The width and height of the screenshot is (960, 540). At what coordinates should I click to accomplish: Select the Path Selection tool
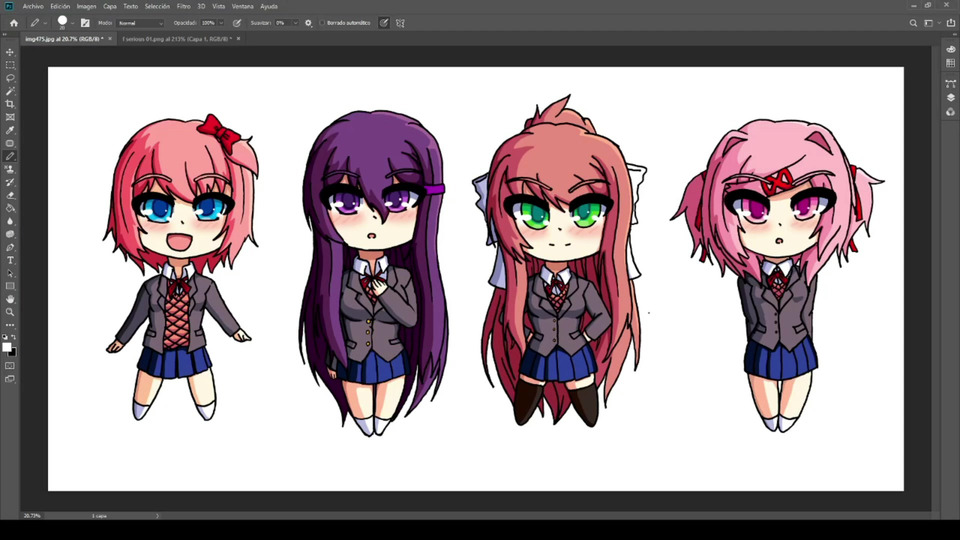[10, 274]
